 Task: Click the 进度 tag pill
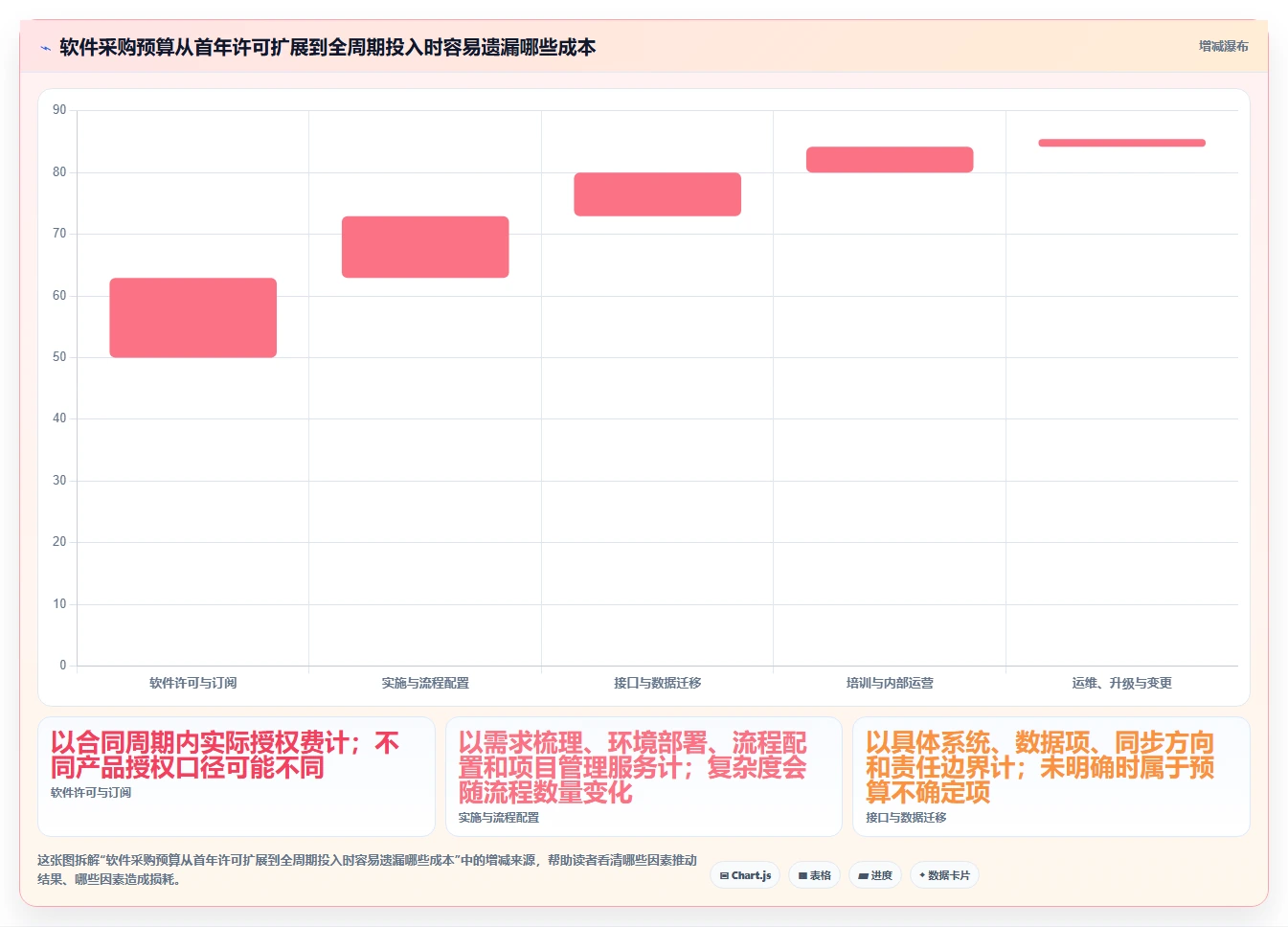875,875
